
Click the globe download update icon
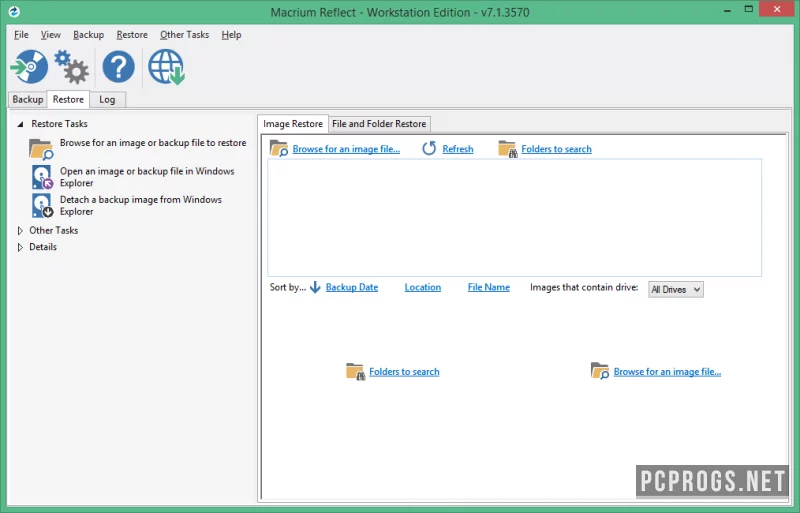point(166,67)
